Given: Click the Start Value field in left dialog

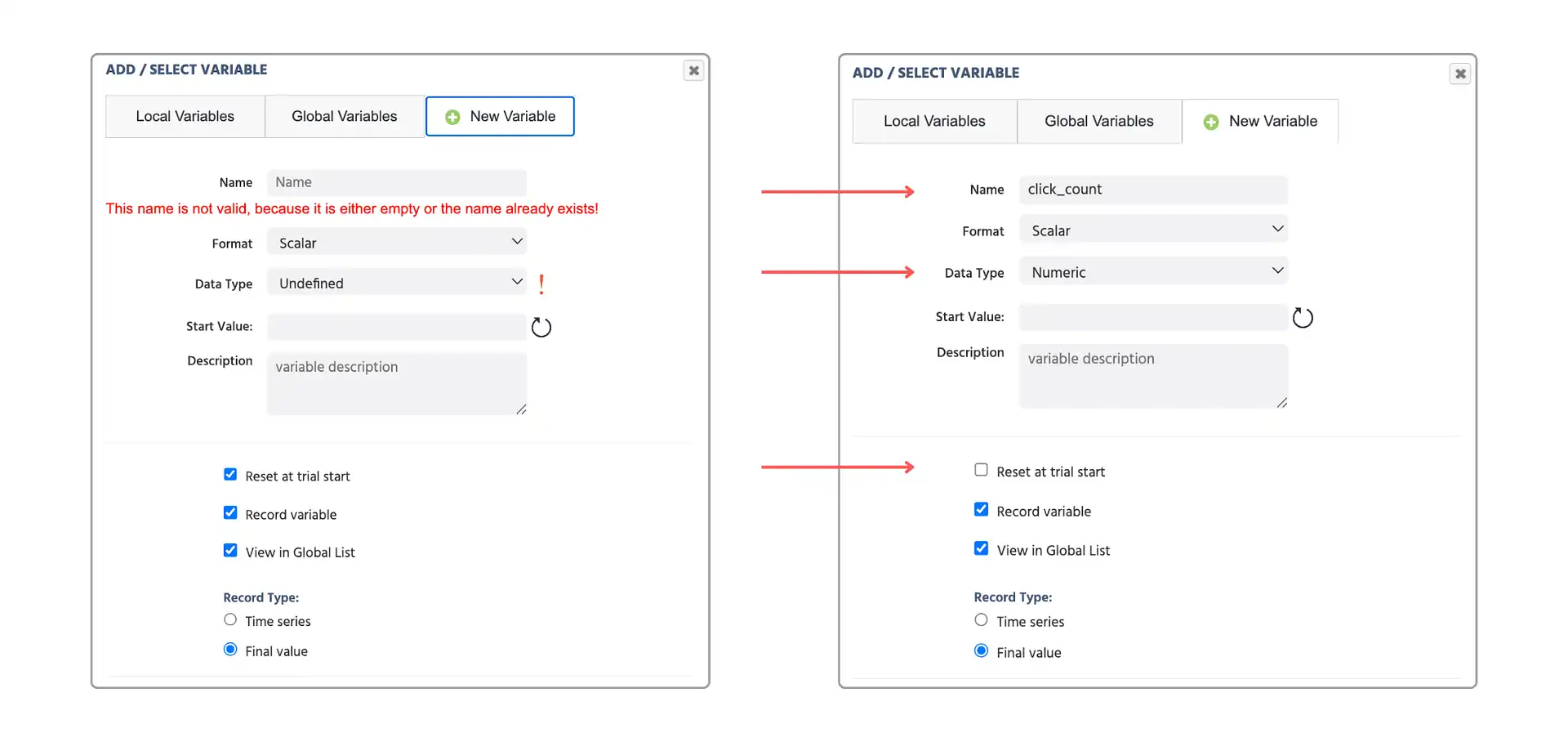Looking at the screenshot, I should coord(397,327).
